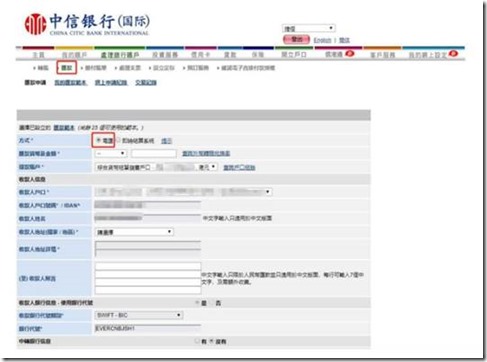Open the remittance currency dropdown

[x=111, y=153]
